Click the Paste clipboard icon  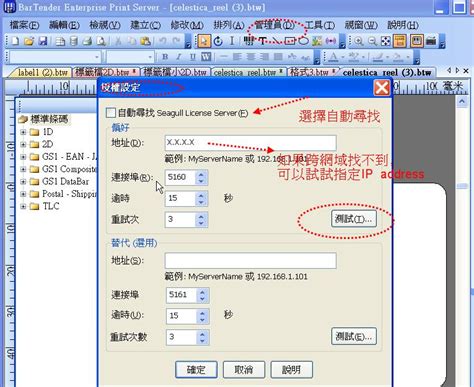point(145,41)
